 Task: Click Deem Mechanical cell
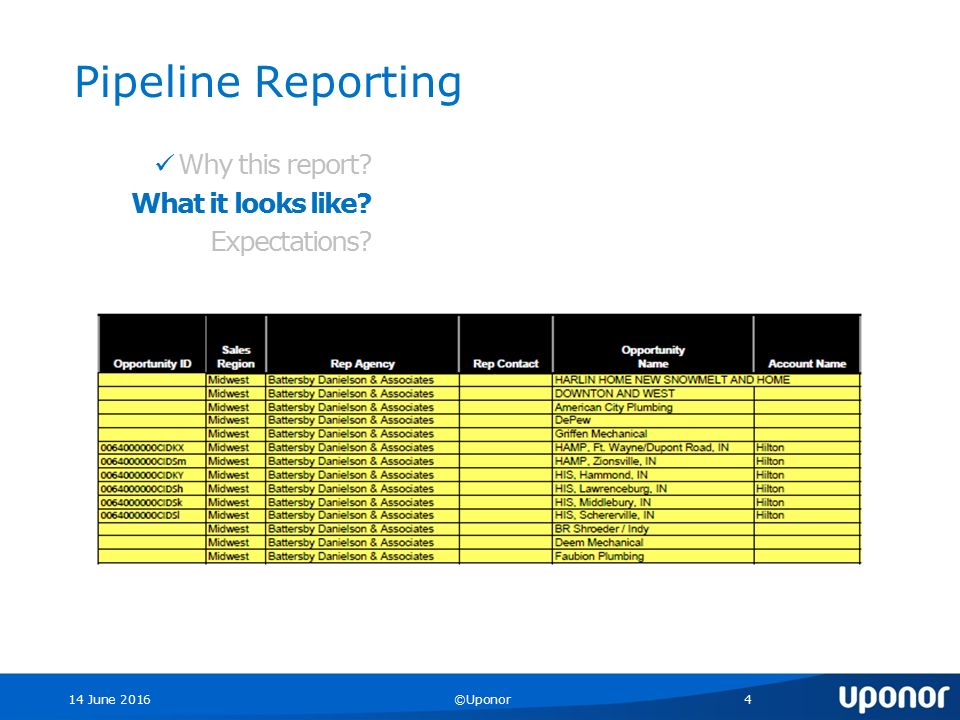pos(653,542)
